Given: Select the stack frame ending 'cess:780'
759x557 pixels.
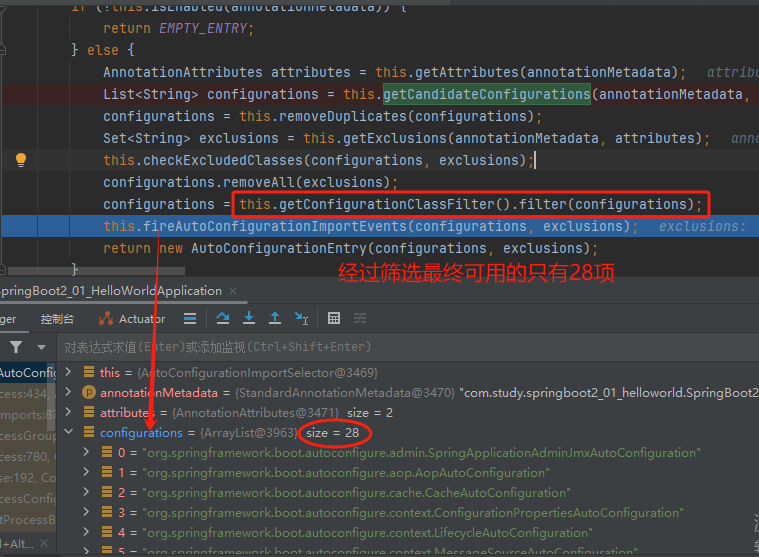Looking at the screenshot, I should tap(28, 457).
